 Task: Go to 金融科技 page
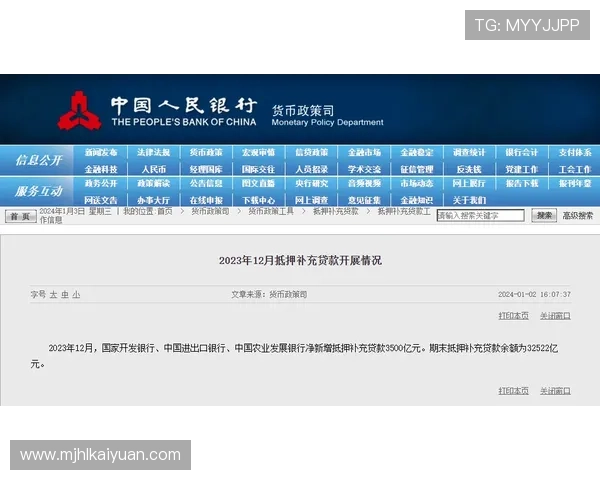[101, 169]
